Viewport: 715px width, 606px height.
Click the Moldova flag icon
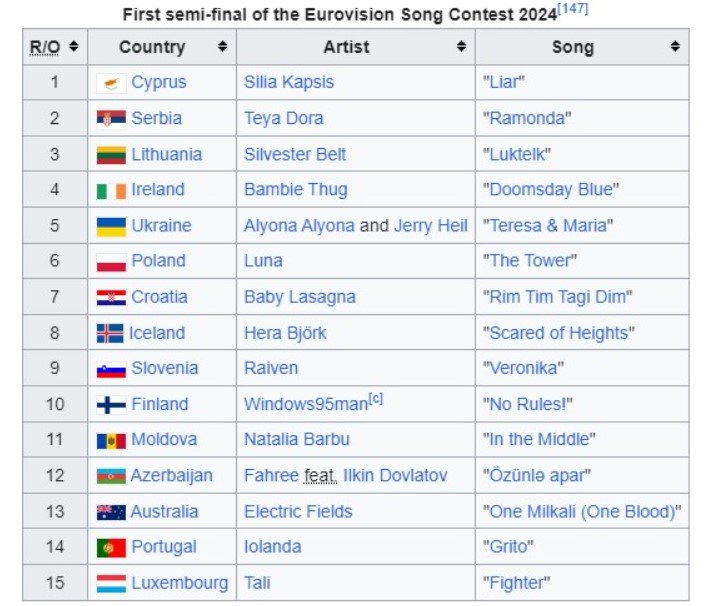(x=111, y=440)
